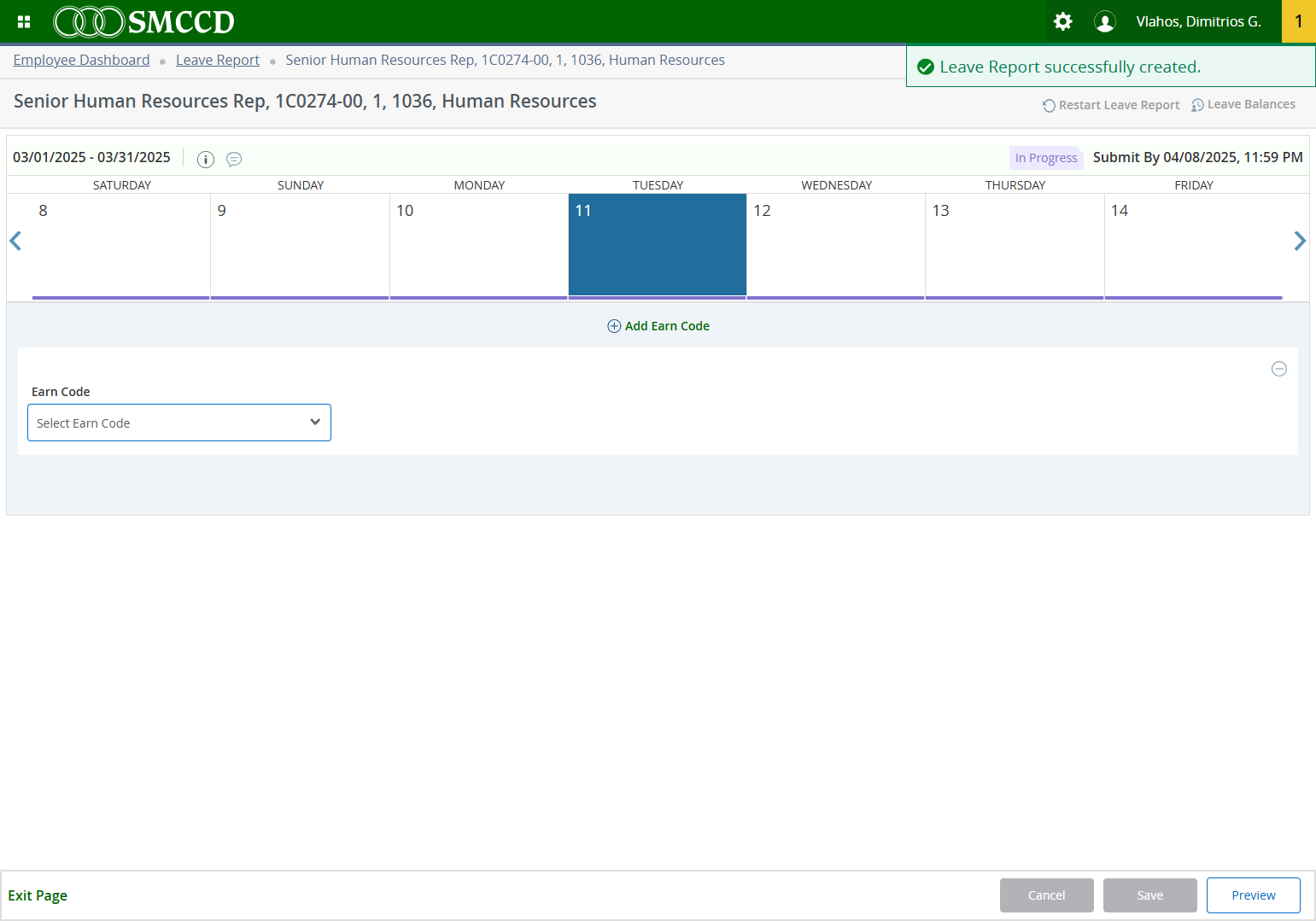Open the Employee Dashboard breadcrumb link
The width and height of the screenshot is (1316, 921).
pyautogui.click(x=82, y=60)
